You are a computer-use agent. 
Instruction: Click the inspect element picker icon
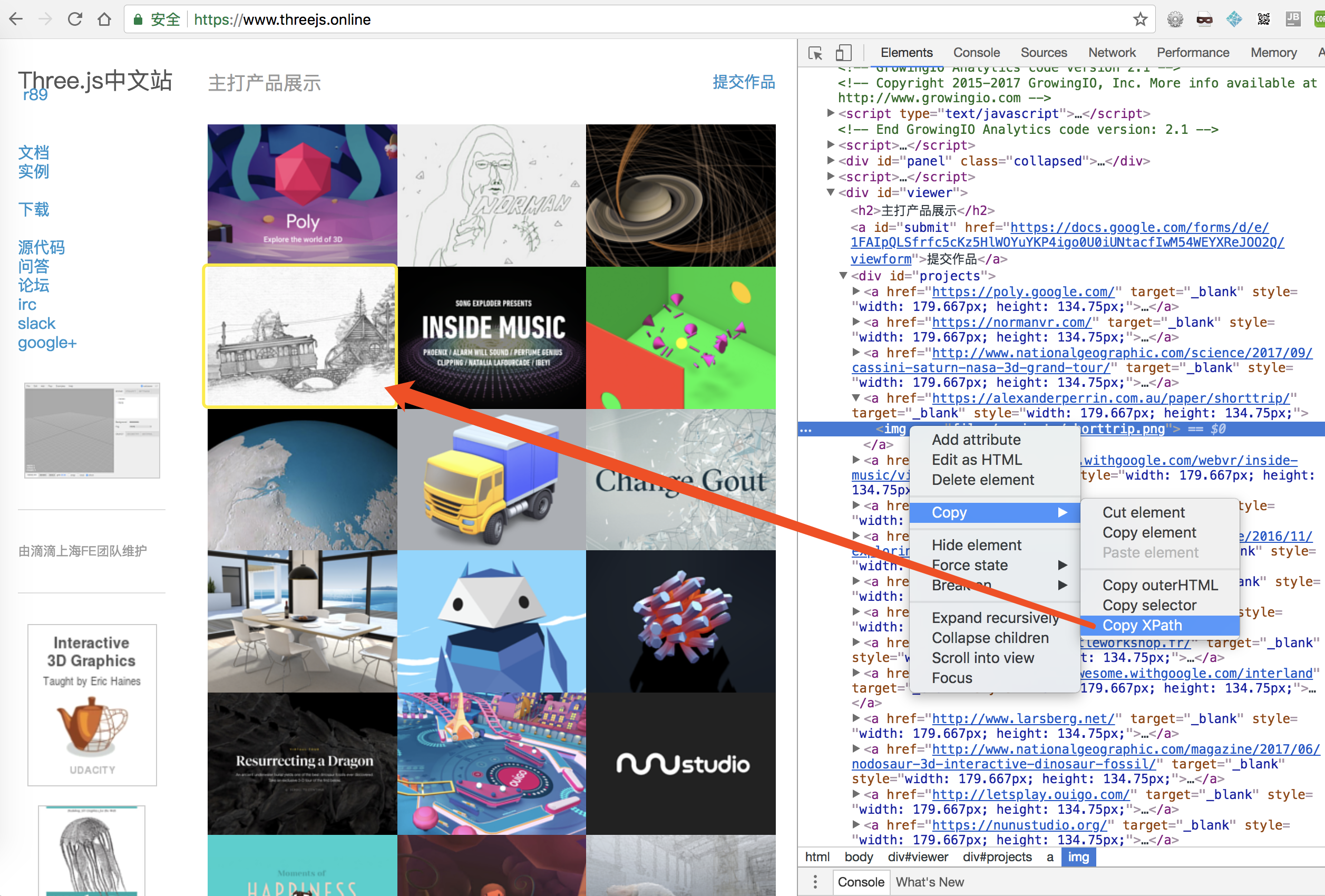coord(815,53)
